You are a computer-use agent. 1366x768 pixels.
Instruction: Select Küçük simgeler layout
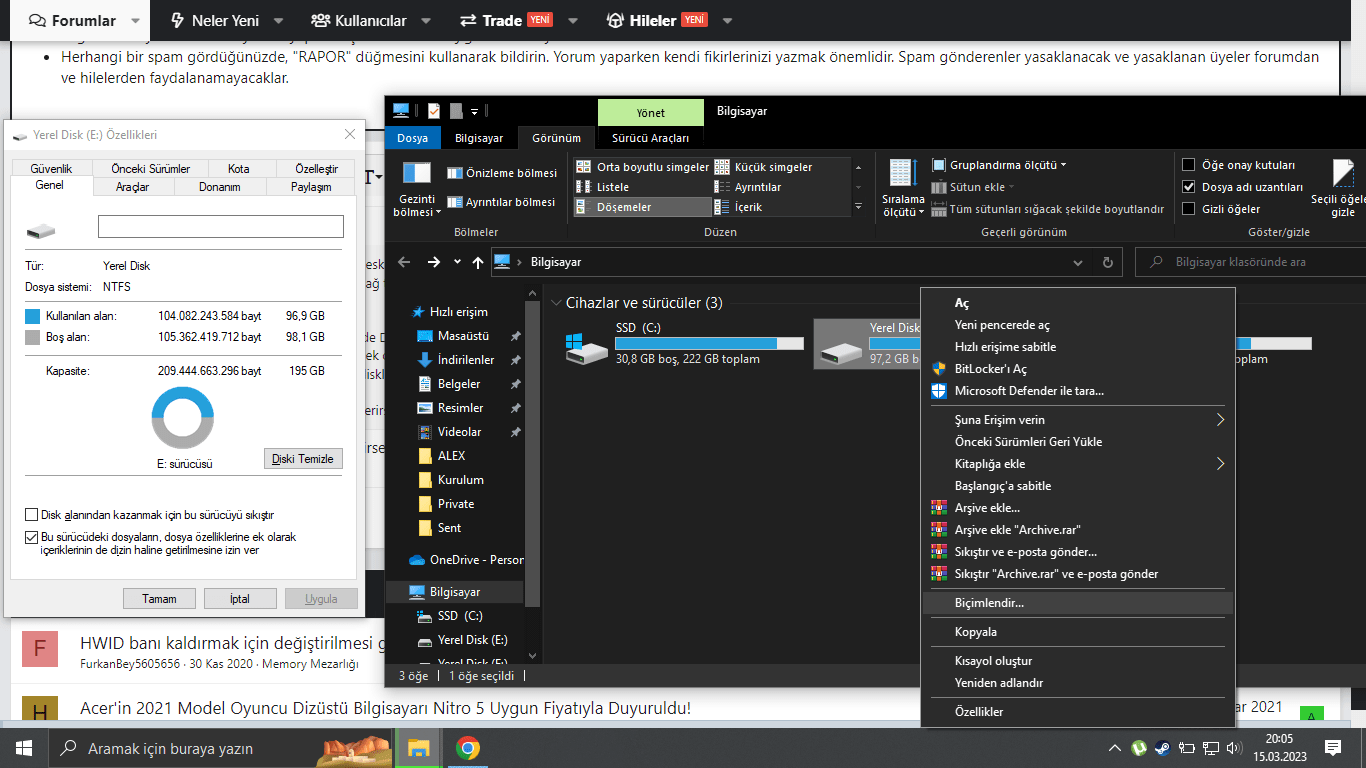(764, 167)
